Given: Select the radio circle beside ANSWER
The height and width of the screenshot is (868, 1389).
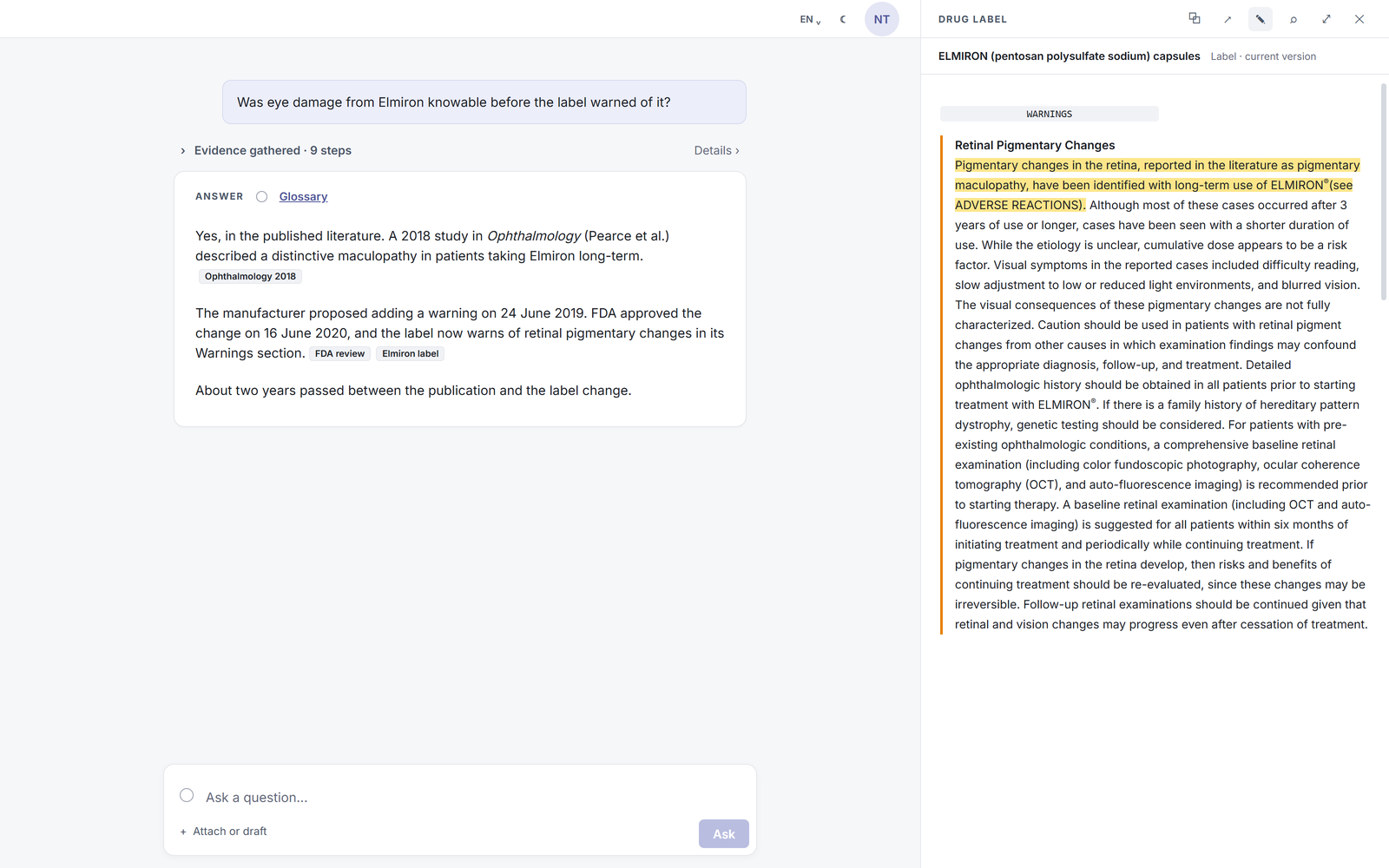Looking at the screenshot, I should (261, 197).
